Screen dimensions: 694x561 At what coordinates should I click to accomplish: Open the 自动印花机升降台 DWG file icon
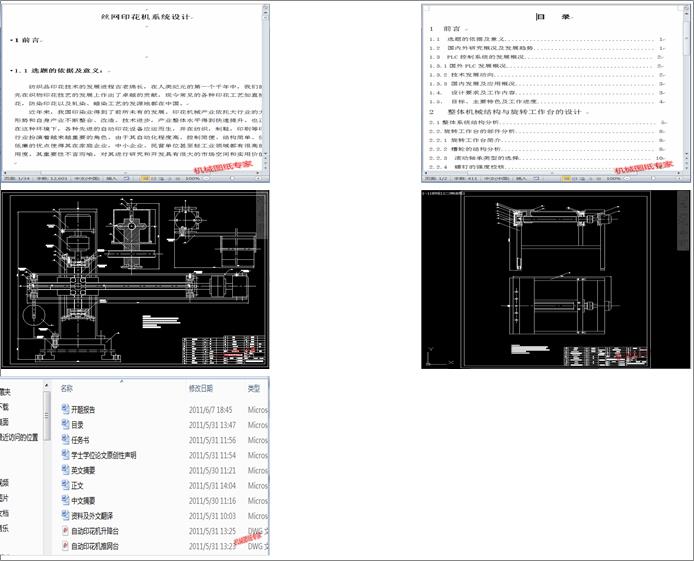coord(65,530)
